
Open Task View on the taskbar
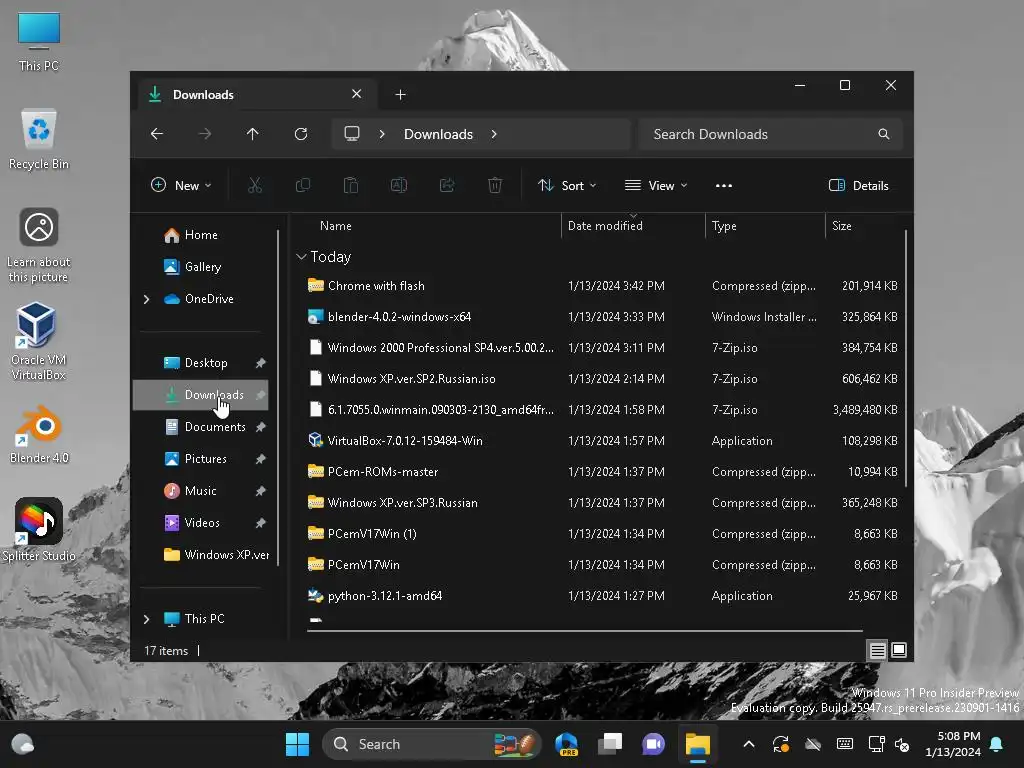pos(610,744)
